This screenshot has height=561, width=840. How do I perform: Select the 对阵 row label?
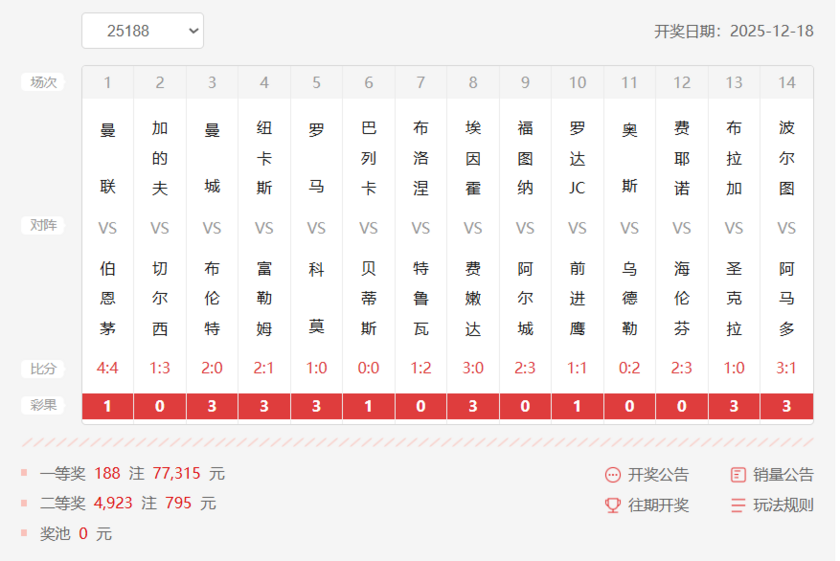tap(43, 226)
